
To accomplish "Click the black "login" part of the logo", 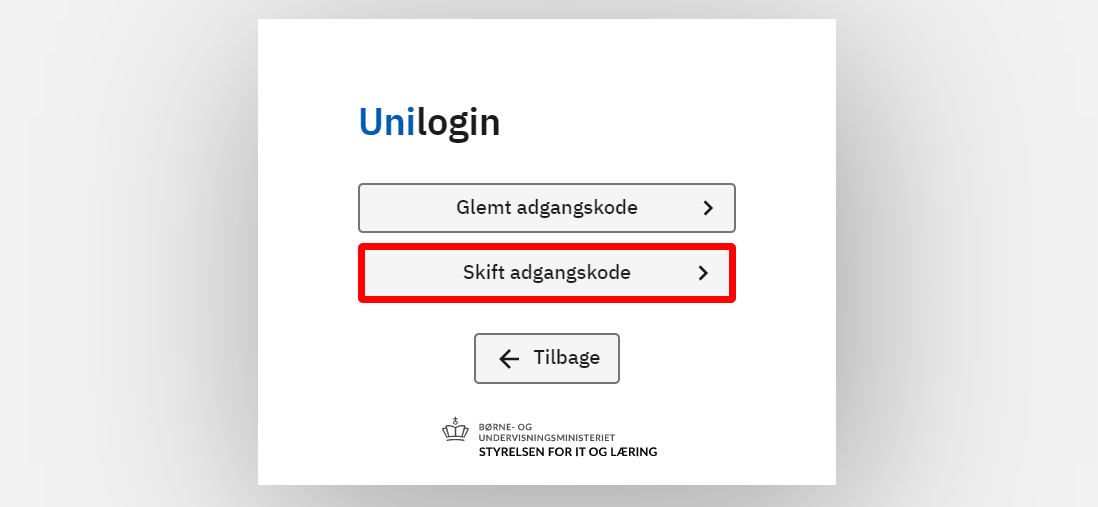I will pos(458,123).
